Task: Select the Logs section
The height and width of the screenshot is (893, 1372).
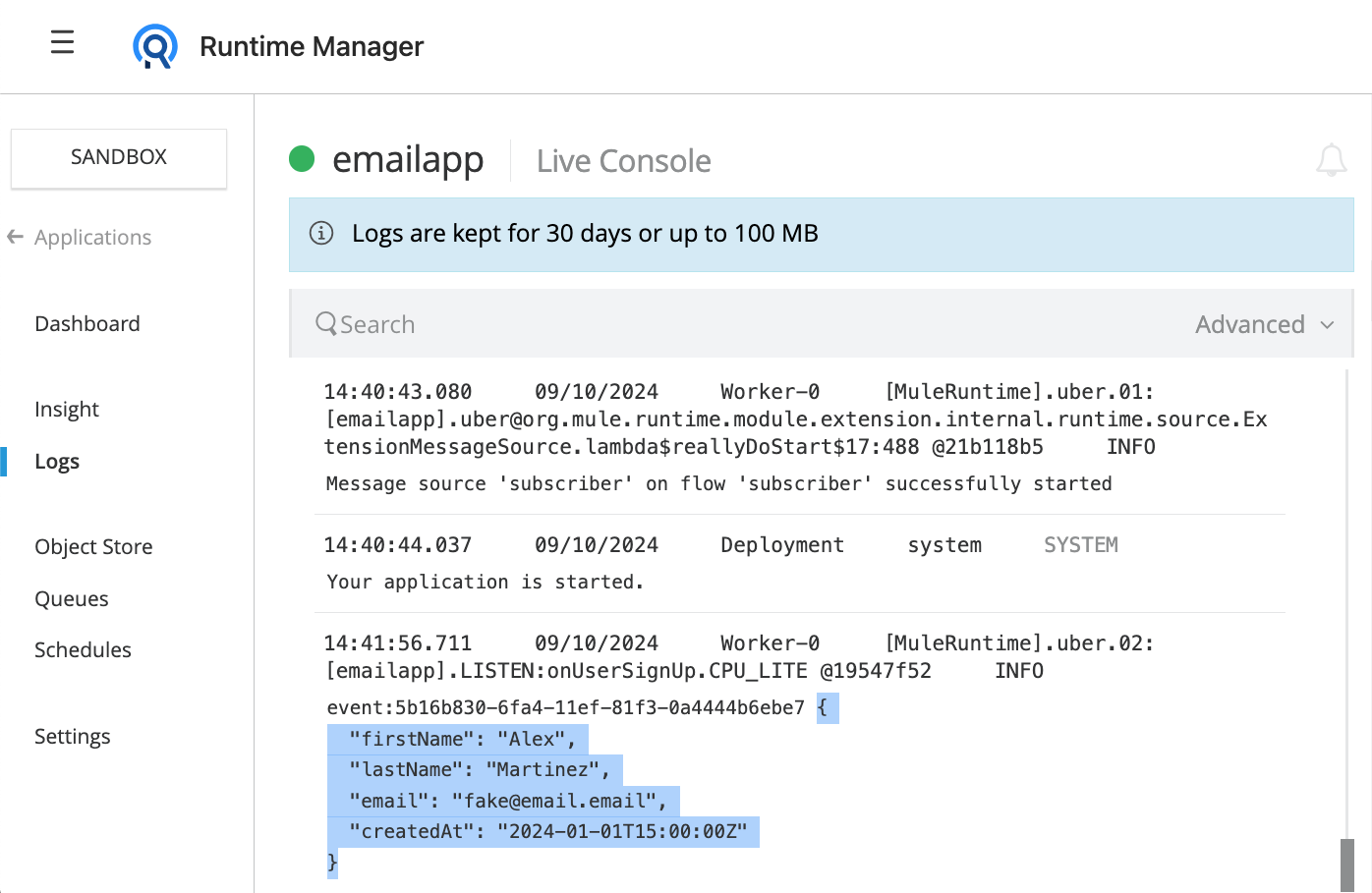Action: [57, 462]
